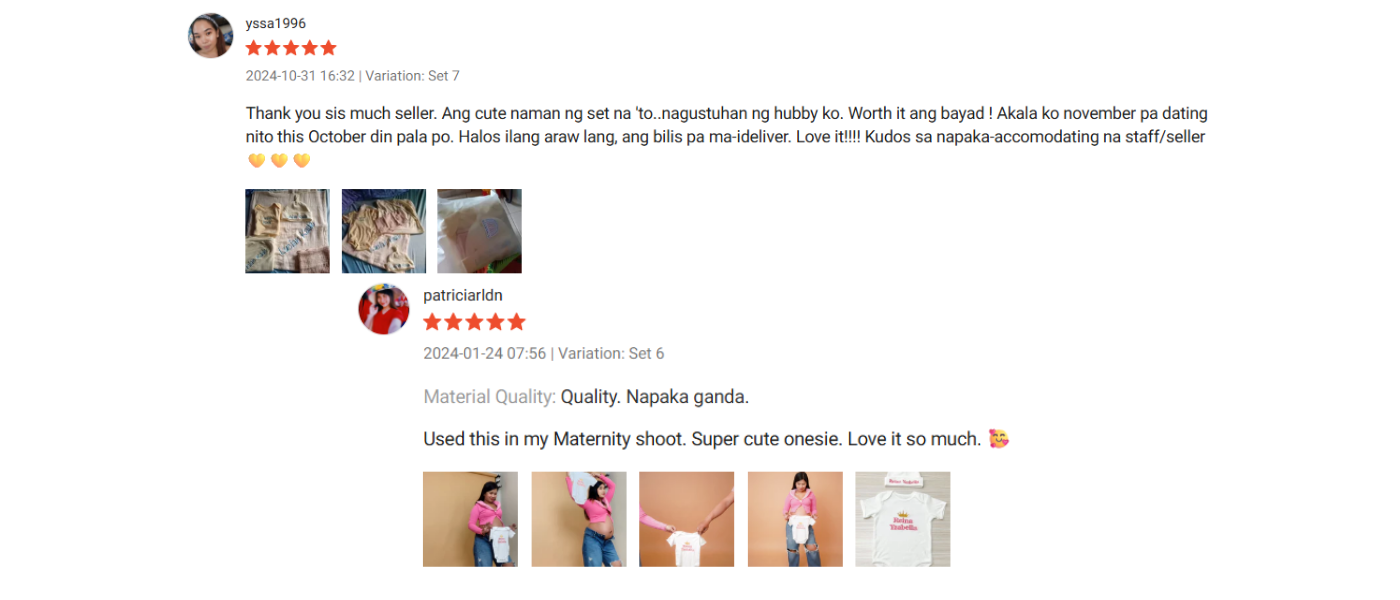Open yssa1996's third photo of packaged item

(480, 231)
